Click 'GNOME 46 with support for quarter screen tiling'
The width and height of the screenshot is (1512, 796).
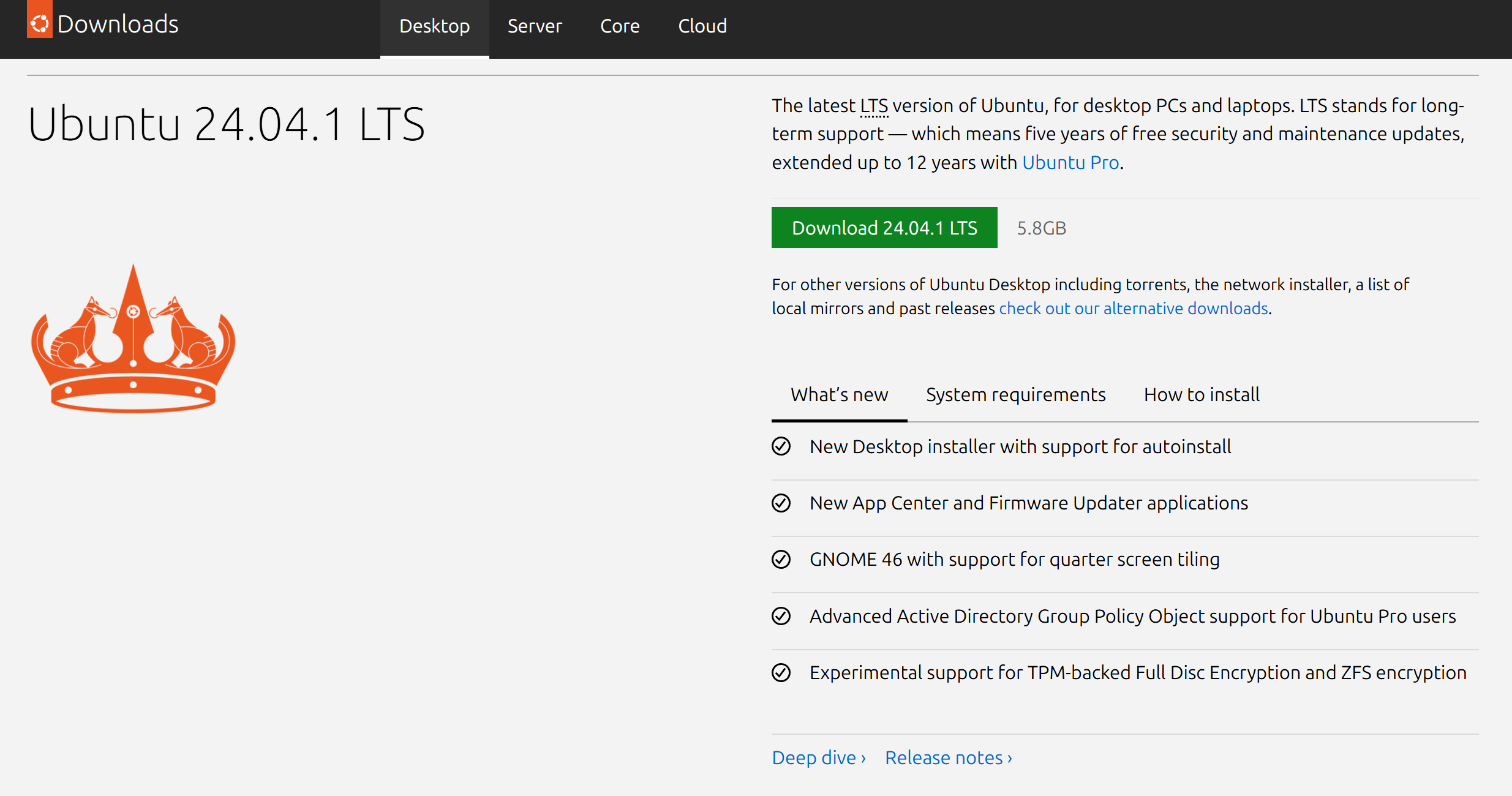click(x=1015, y=560)
